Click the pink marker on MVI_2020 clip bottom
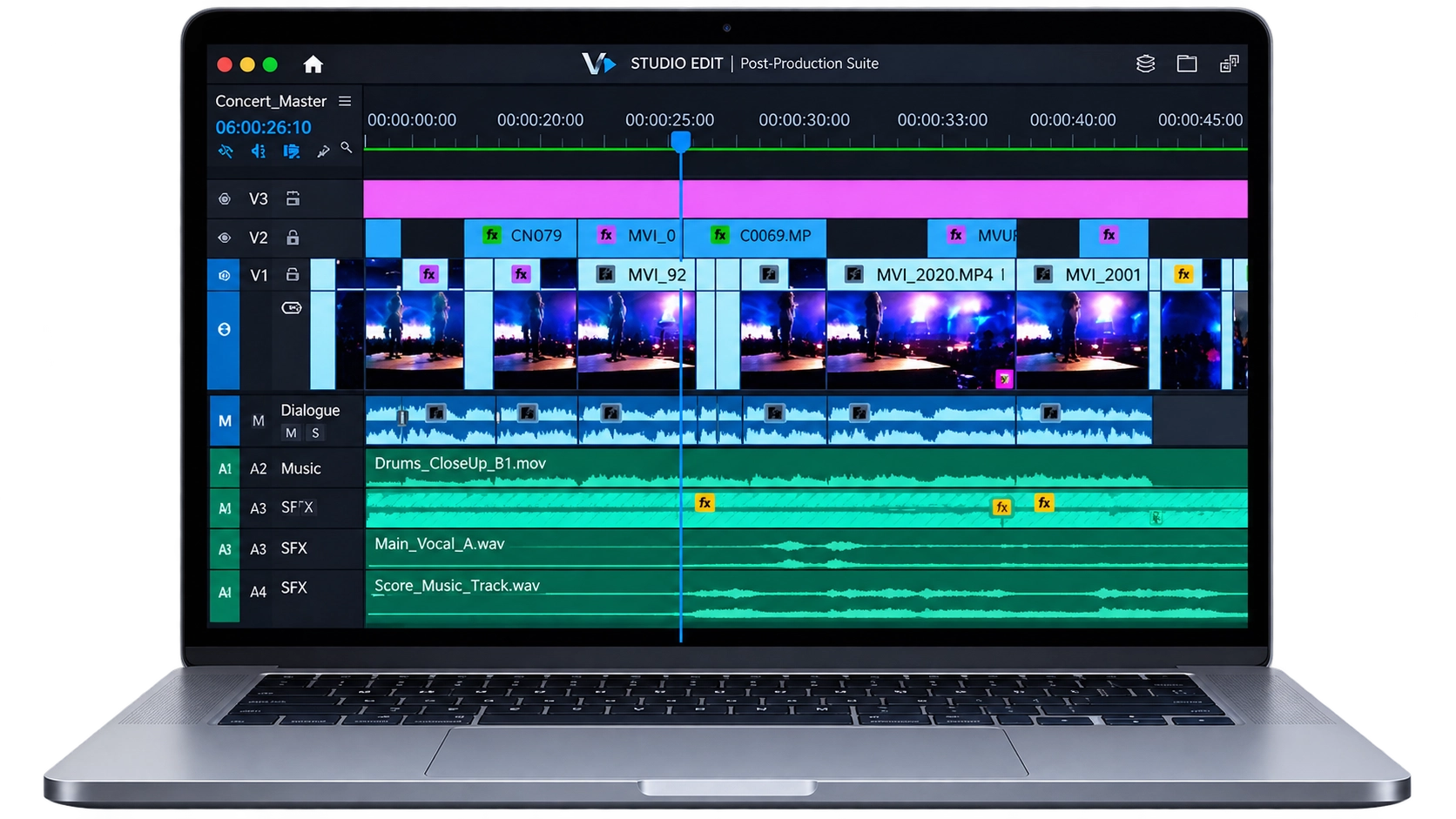Screen dimensions: 1456x819 (1004, 379)
